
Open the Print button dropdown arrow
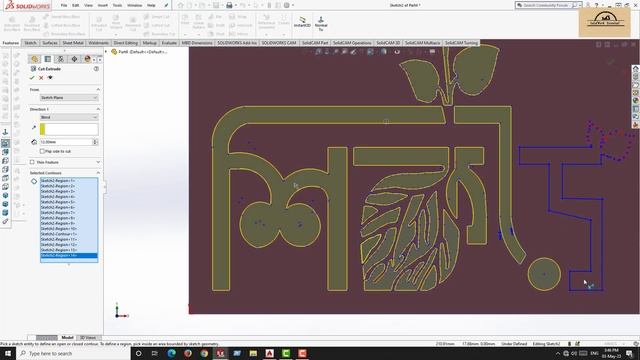pos(236,5)
